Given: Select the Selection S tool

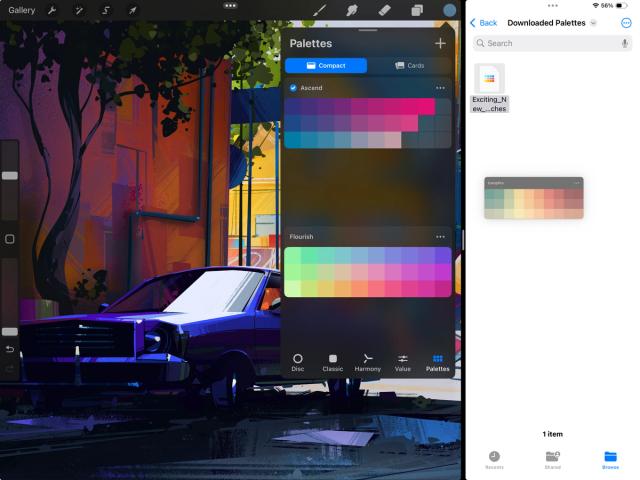Looking at the screenshot, I should (106, 10).
